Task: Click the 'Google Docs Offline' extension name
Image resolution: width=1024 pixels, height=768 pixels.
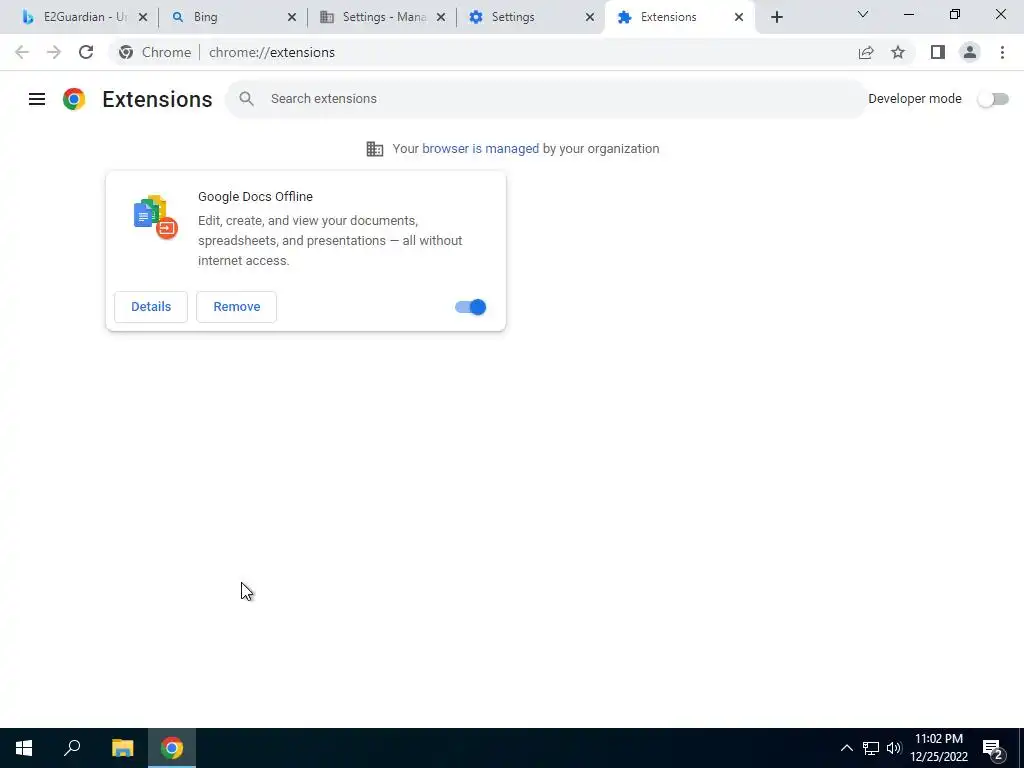Action: click(255, 197)
